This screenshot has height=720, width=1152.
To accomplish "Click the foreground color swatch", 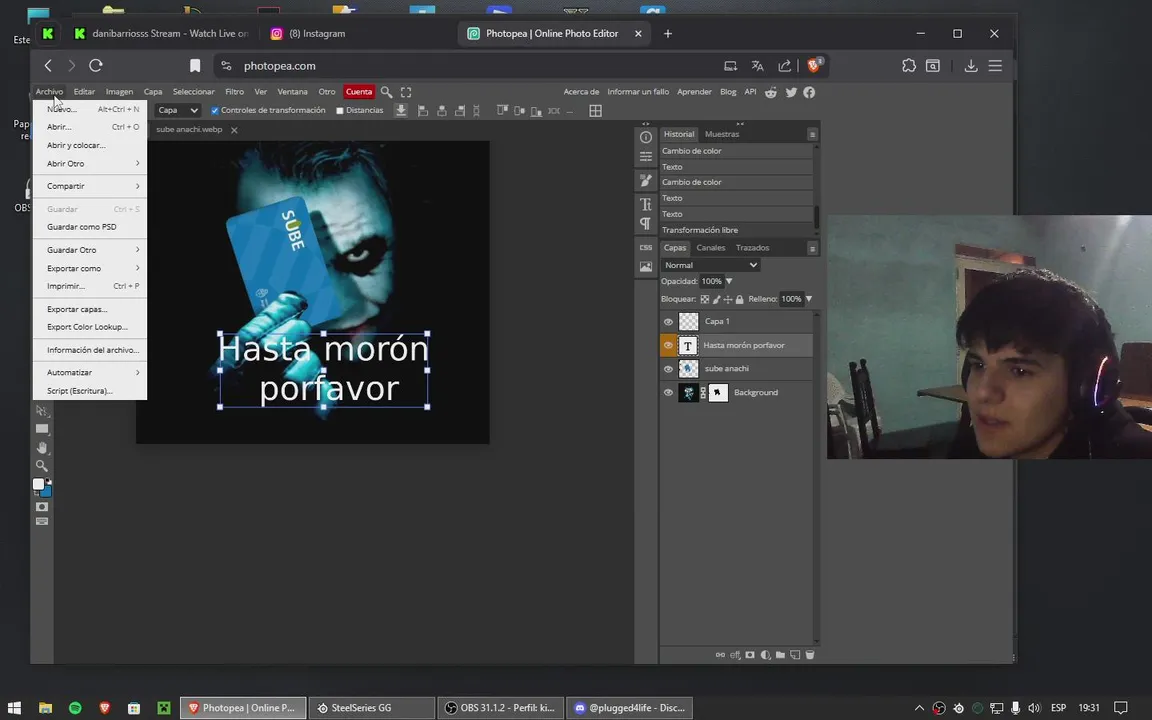I will (38, 484).
